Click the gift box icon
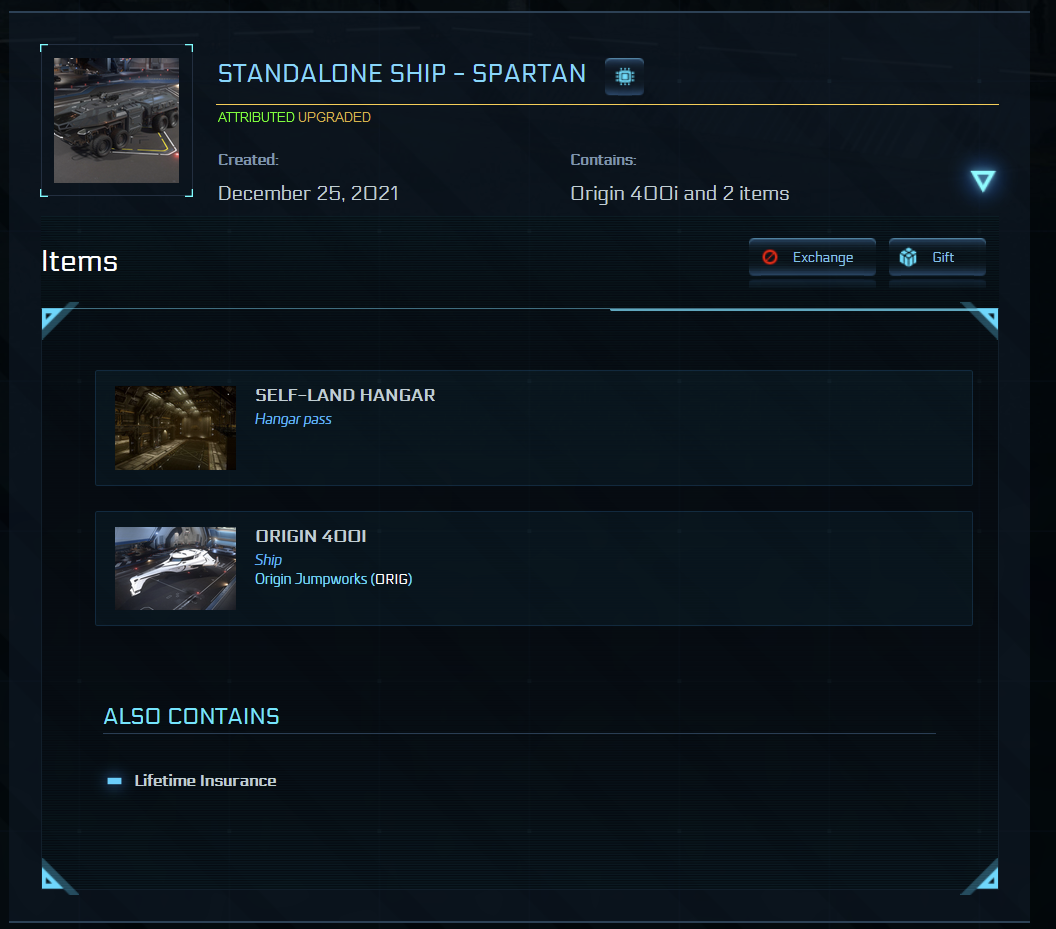This screenshot has width=1056, height=929. (x=908, y=257)
